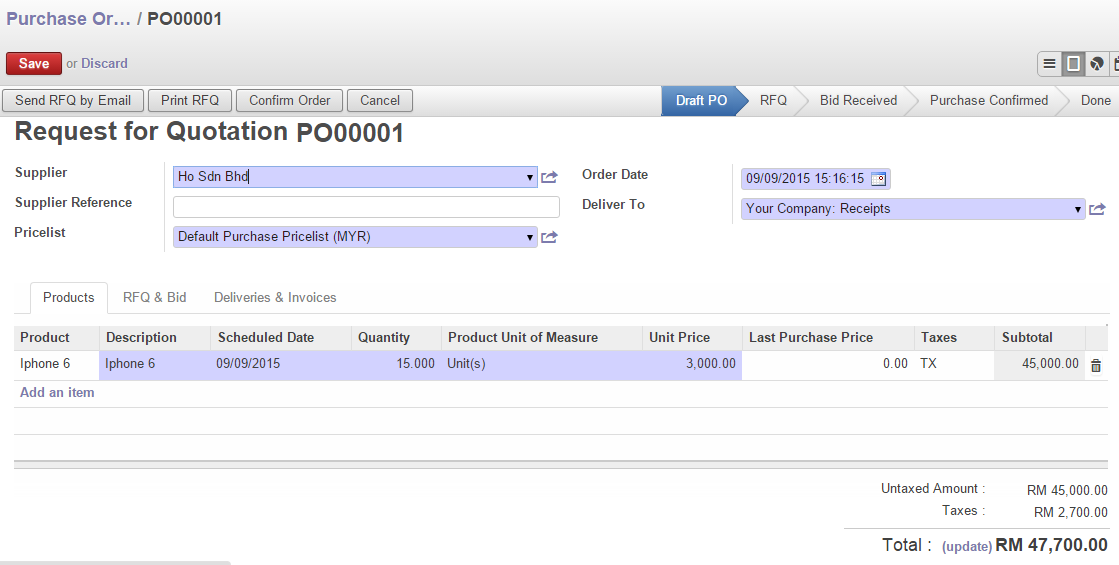Screen dimensions: 1119x565
Task: Click Send RFQ by Email
Action: click(x=73, y=101)
